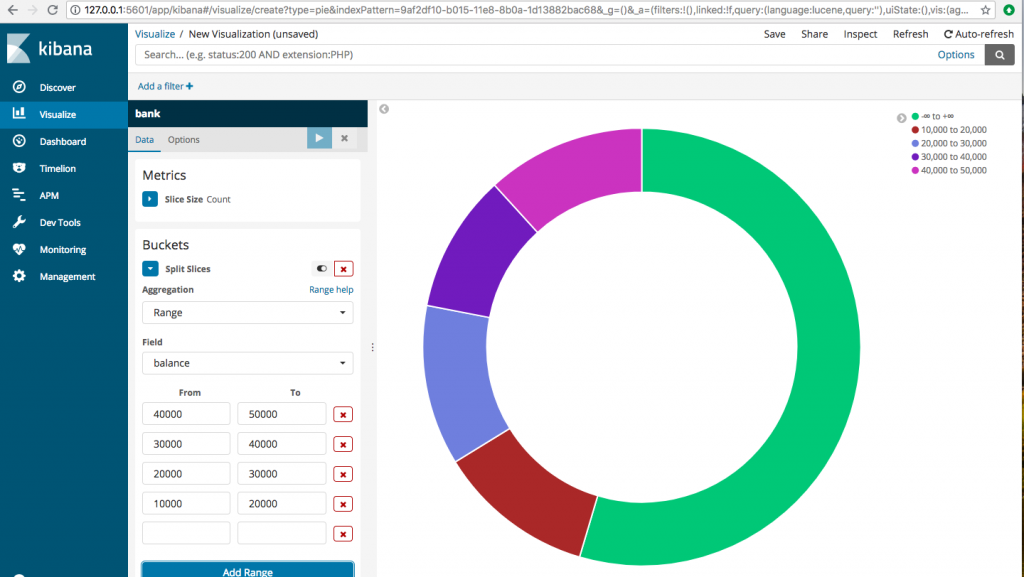Click the blue 20,000 to 30,000 legend dot
This screenshot has height=577, width=1024.
(x=915, y=144)
